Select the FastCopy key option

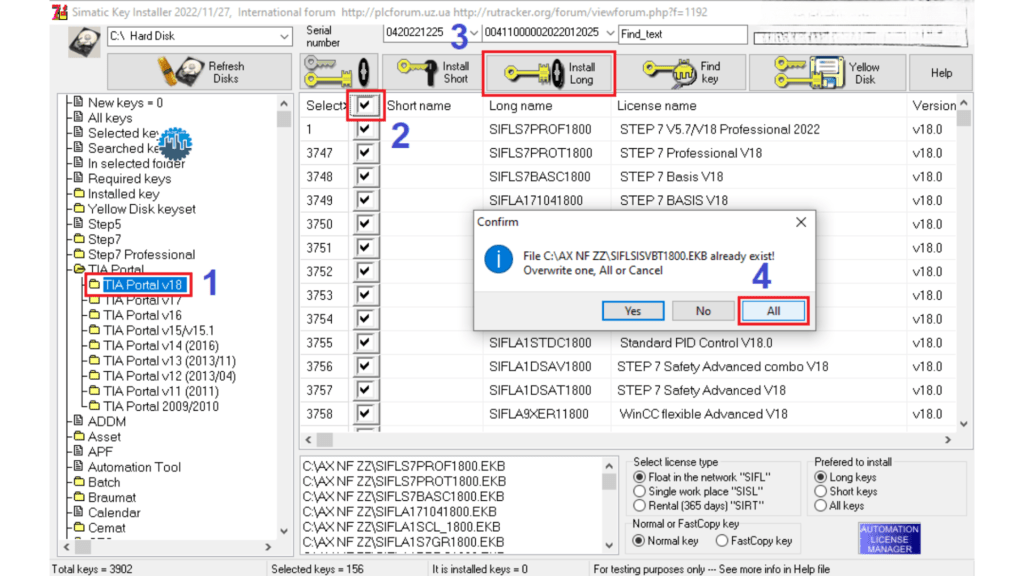click(722, 541)
